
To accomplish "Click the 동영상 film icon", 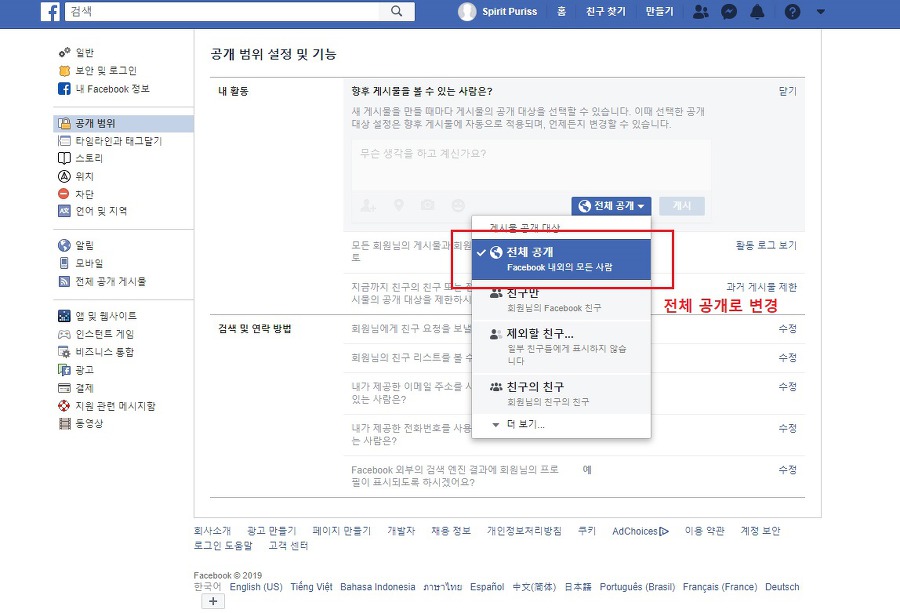I will point(65,424).
